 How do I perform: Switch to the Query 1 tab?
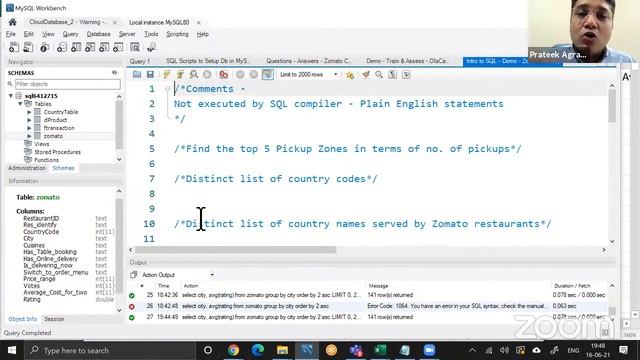[140, 61]
